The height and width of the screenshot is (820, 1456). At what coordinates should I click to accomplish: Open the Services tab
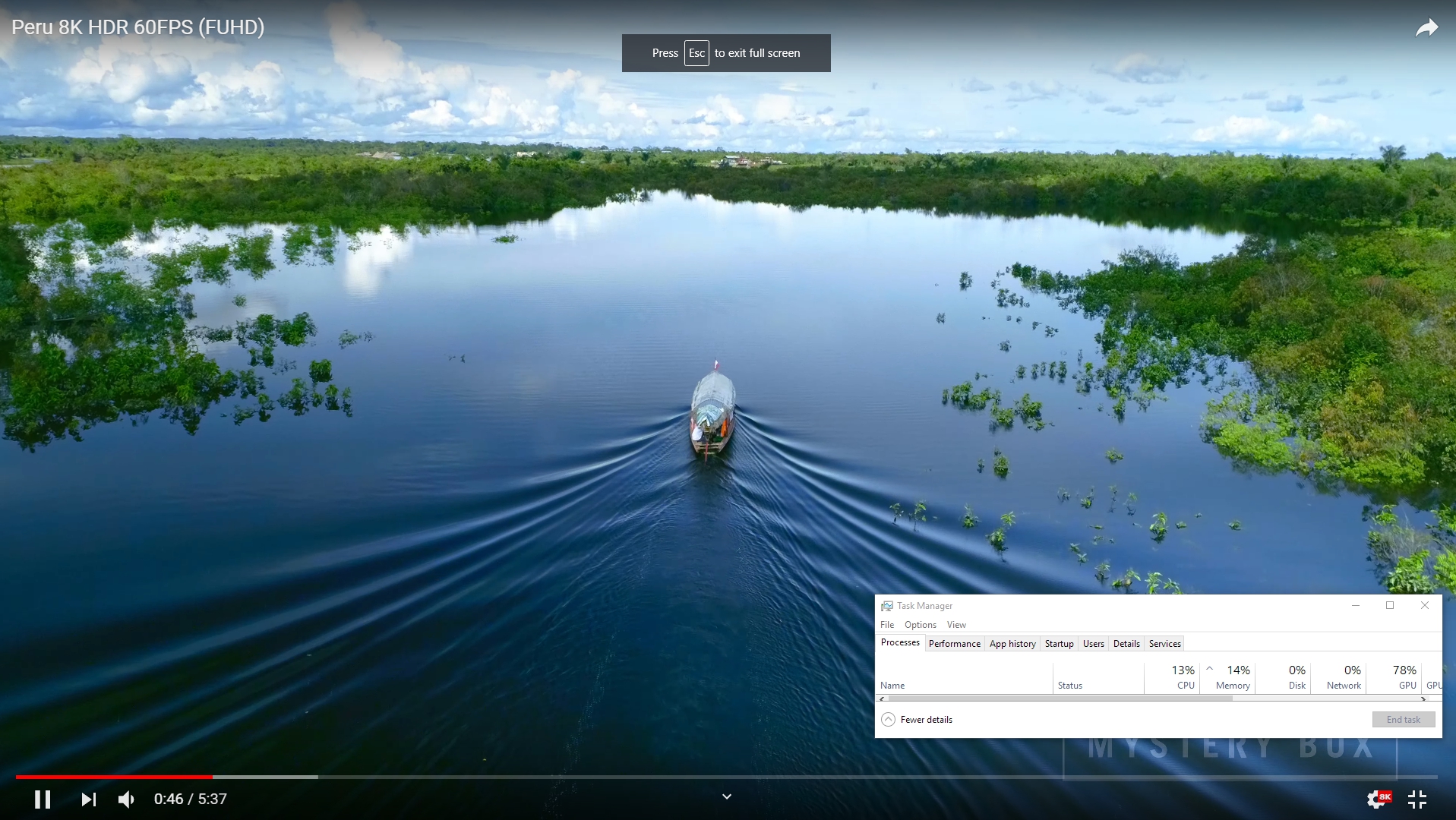(1164, 644)
